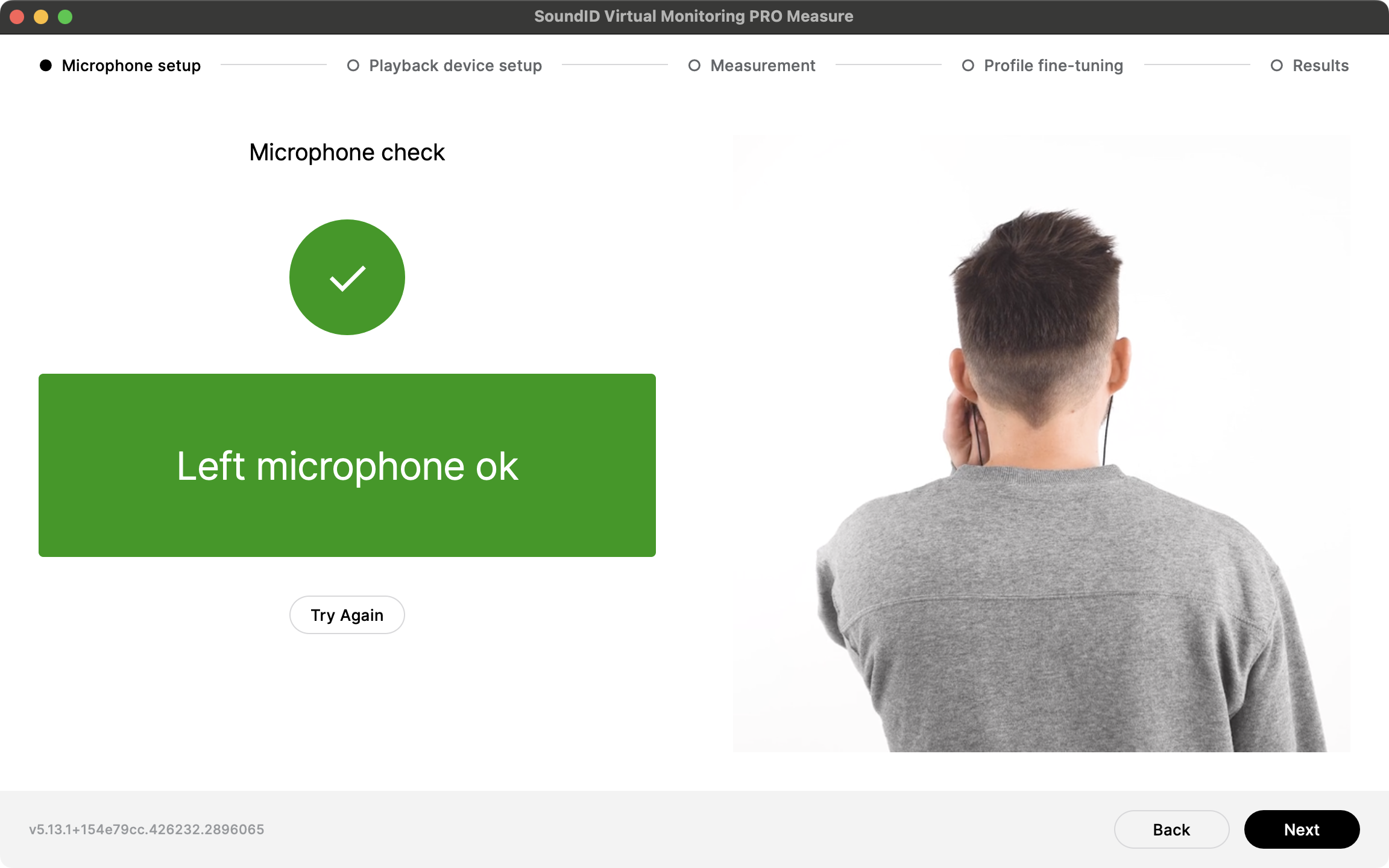Select the Playback device setup label

(x=456, y=65)
